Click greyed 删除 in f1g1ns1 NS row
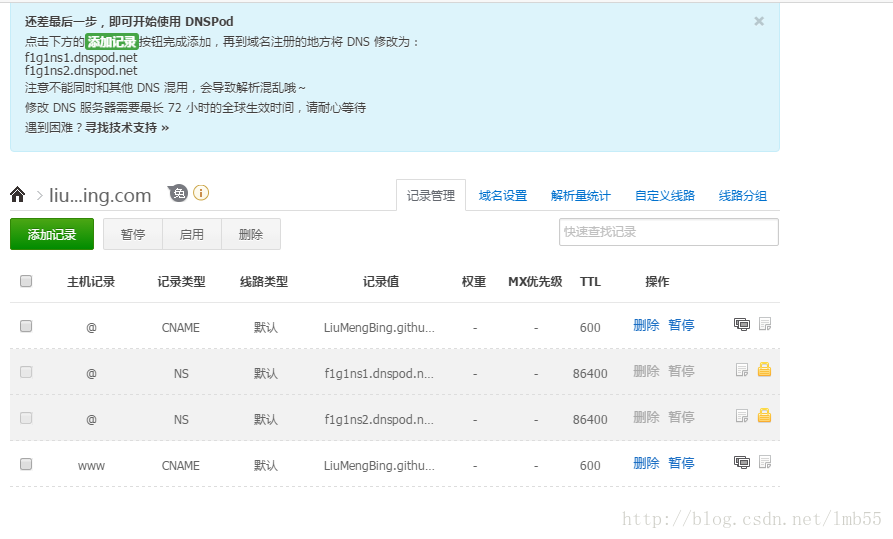The image size is (893, 539). [646, 371]
